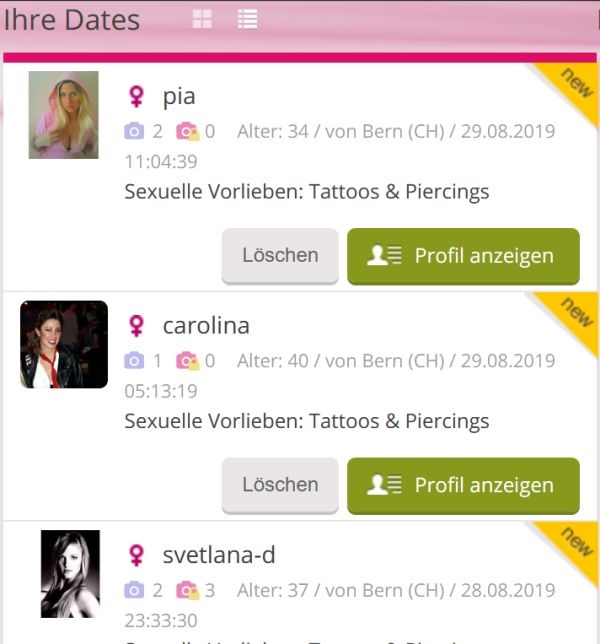Click the female gender icon beside carolina
600x644 pixels.
tap(137, 326)
